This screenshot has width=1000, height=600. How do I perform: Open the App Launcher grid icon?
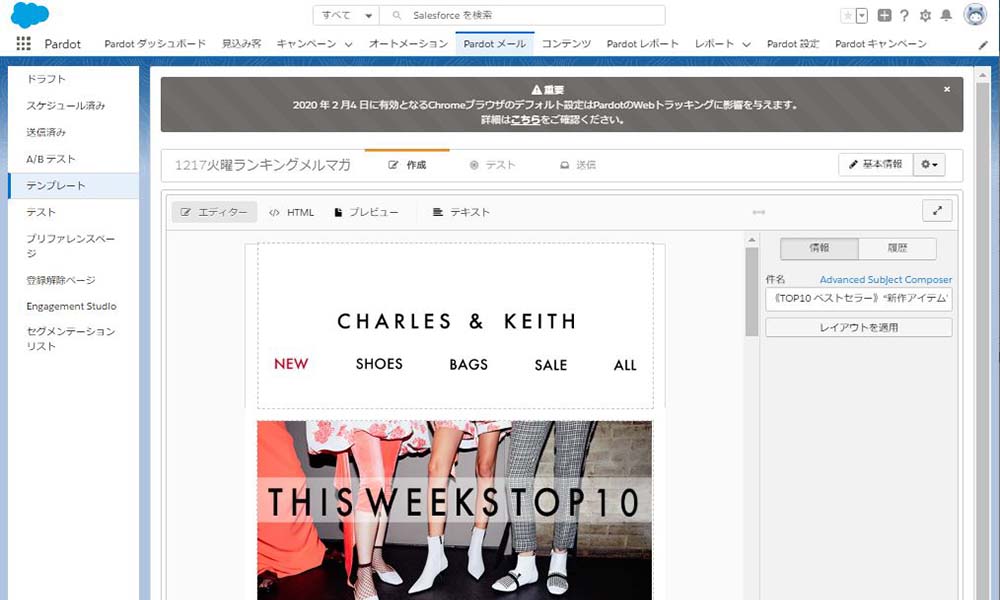coord(23,43)
